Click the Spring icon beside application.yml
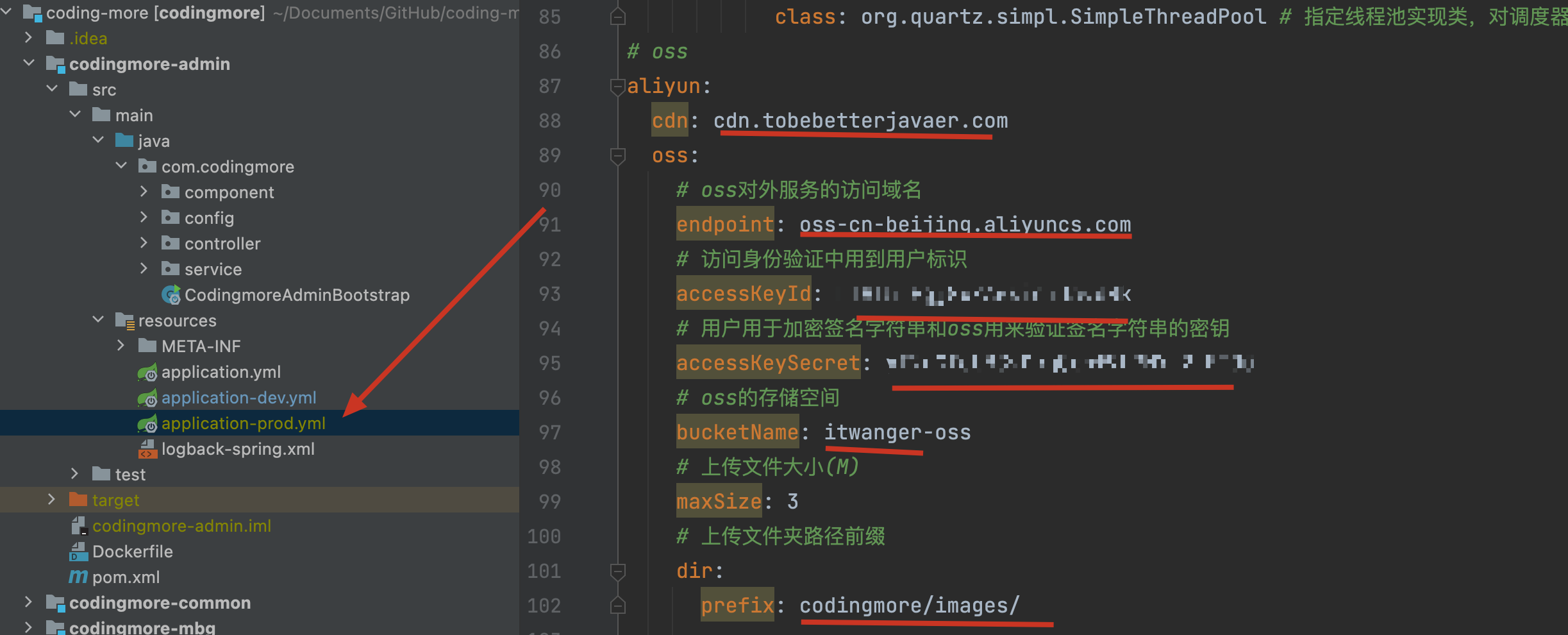The image size is (1568, 635). click(x=147, y=373)
